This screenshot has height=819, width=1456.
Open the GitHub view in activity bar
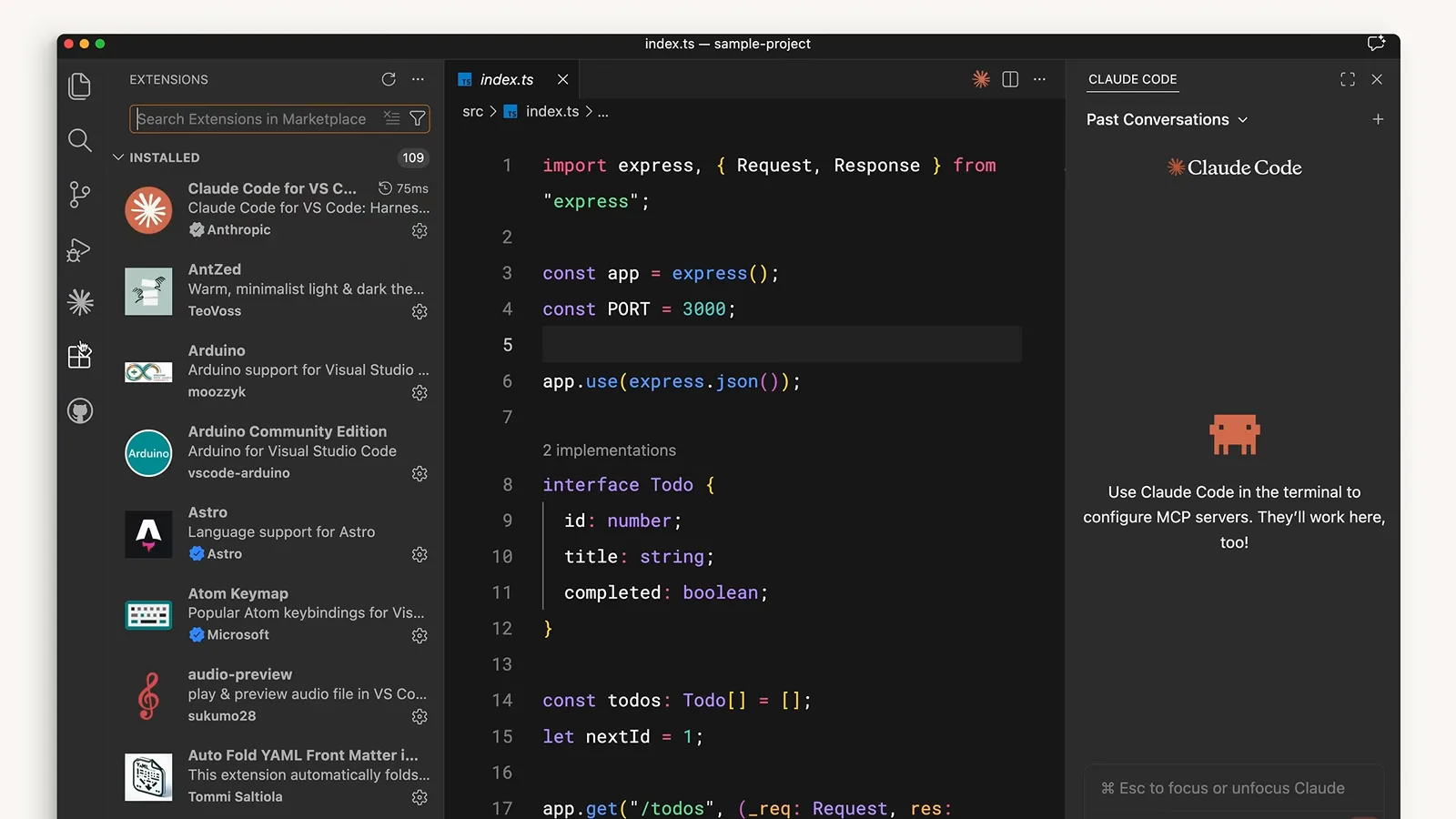(x=80, y=411)
